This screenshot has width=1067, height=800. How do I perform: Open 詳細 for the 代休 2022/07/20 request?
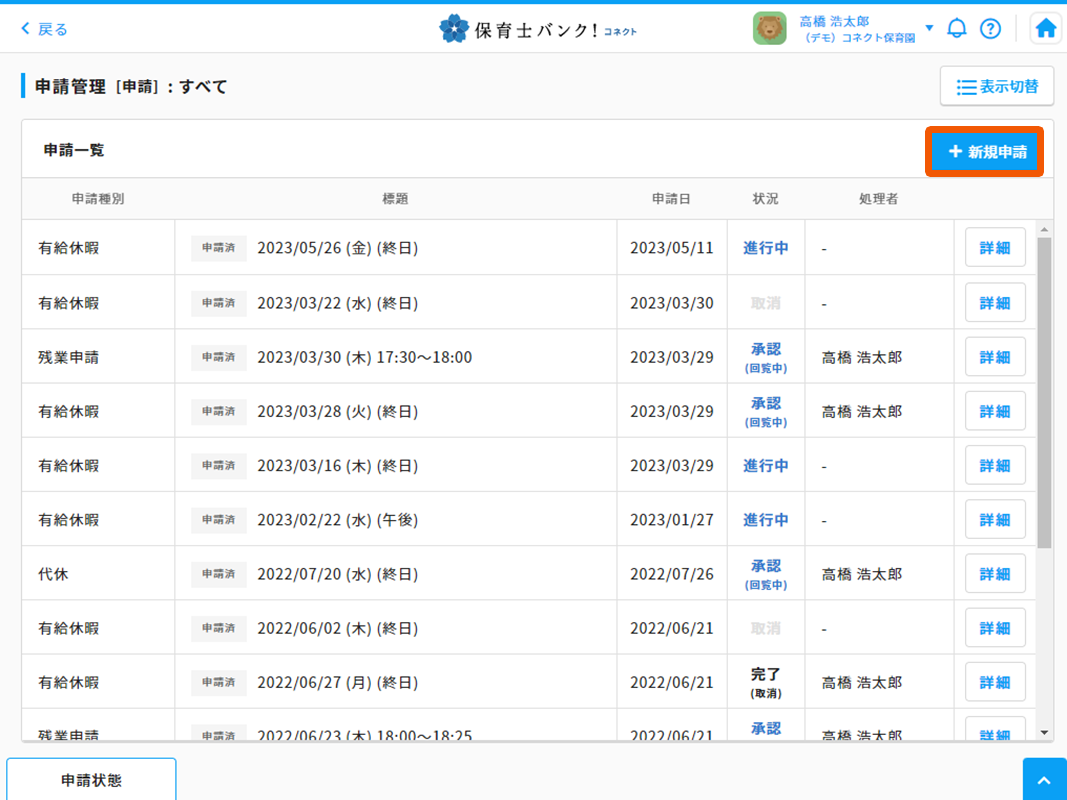tap(994, 574)
